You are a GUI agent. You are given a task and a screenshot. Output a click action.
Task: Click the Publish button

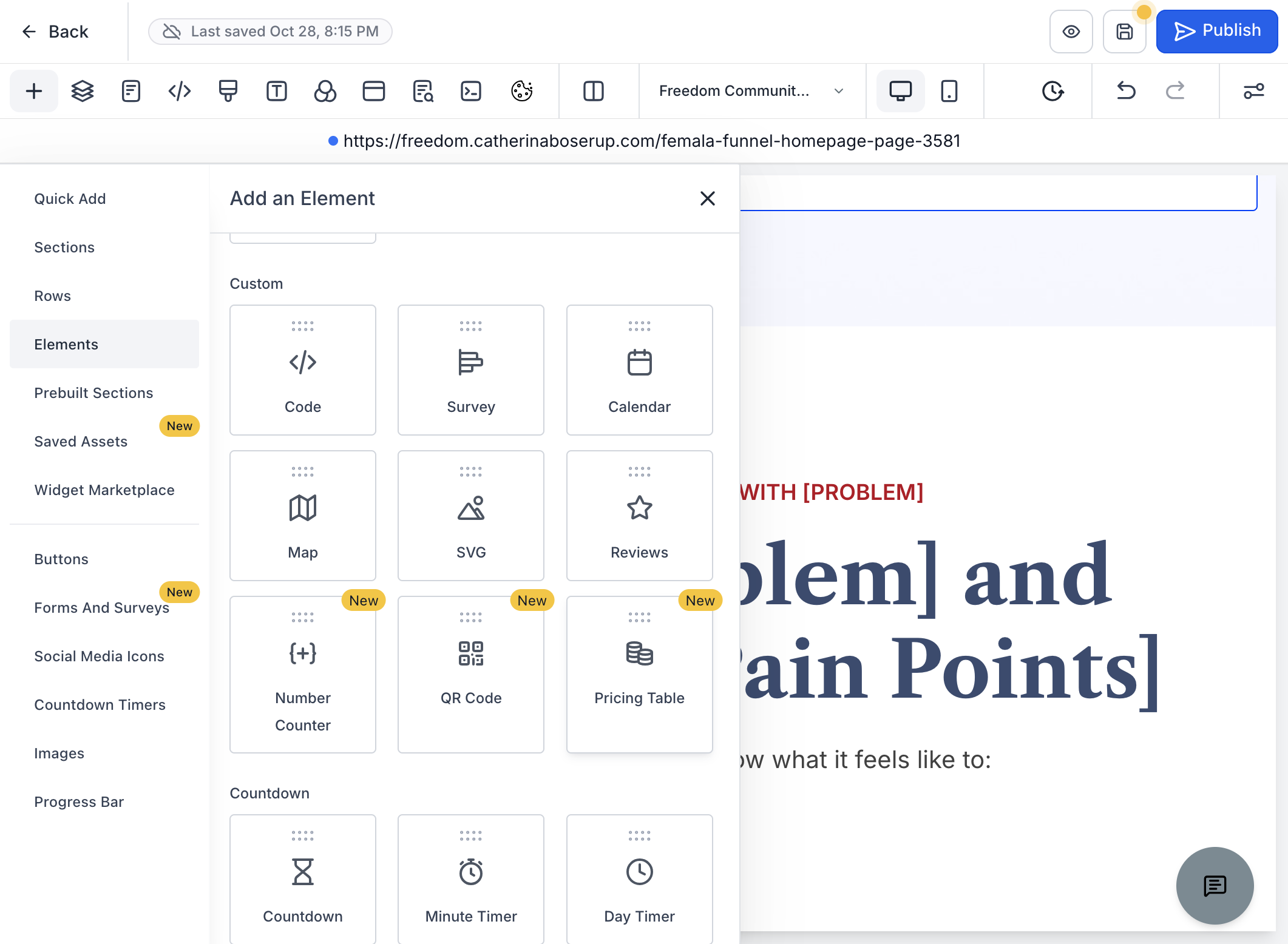coord(1216,32)
